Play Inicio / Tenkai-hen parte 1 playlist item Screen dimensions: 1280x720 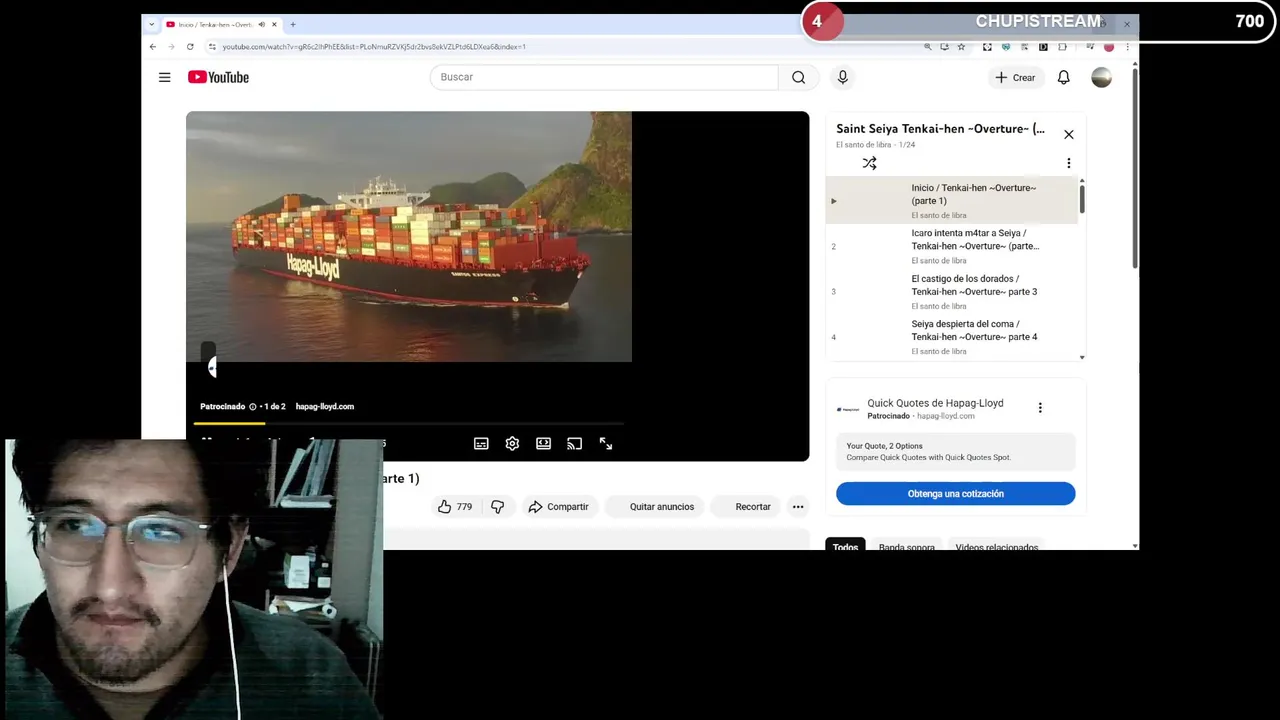point(951,200)
